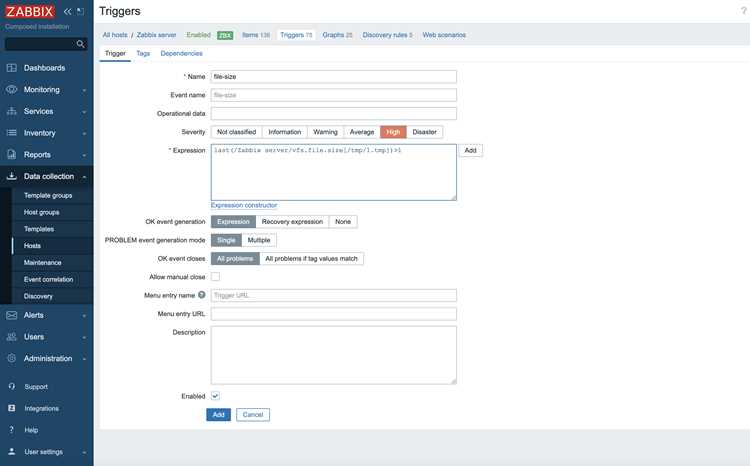Image resolution: width=750 pixels, height=466 pixels.
Task: Select None for OK event generation
Action: 343,222
